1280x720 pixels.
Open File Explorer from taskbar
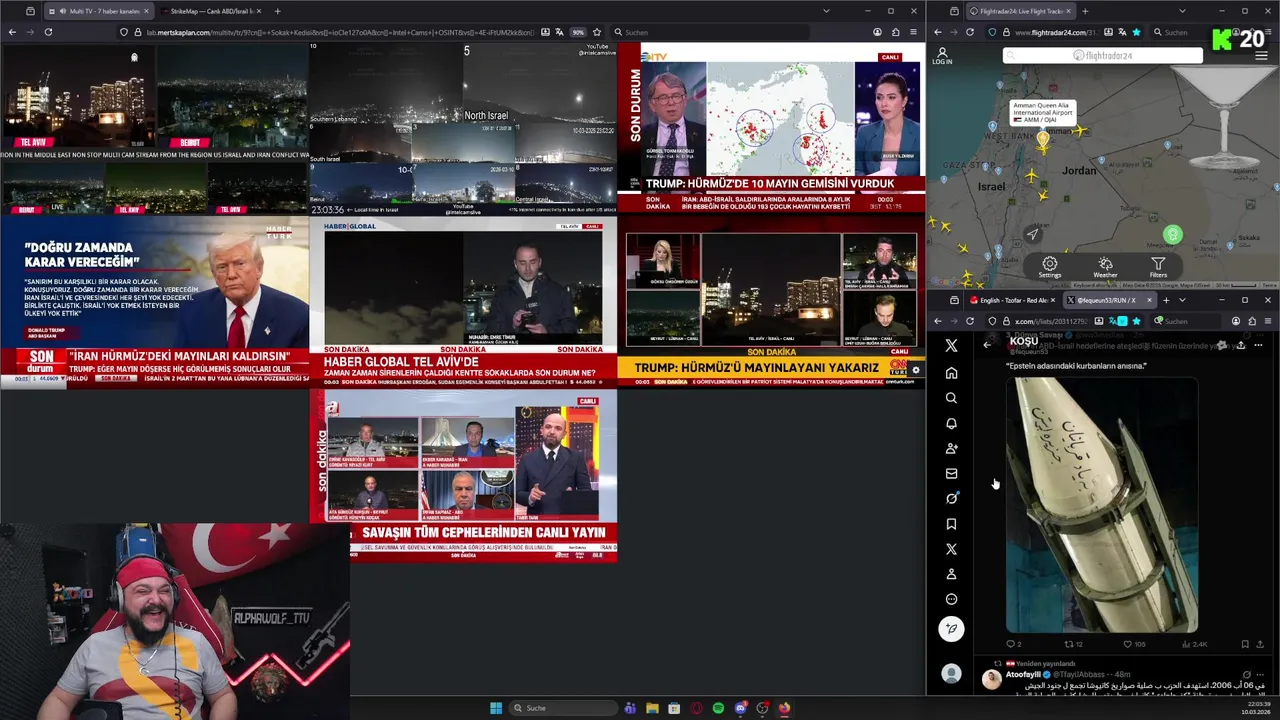(x=652, y=708)
